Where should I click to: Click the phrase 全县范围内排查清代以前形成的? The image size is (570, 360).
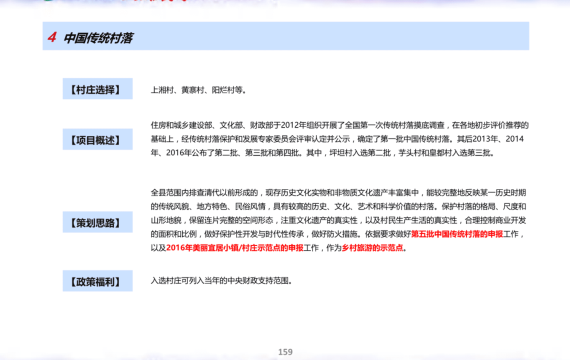point(204,192)
